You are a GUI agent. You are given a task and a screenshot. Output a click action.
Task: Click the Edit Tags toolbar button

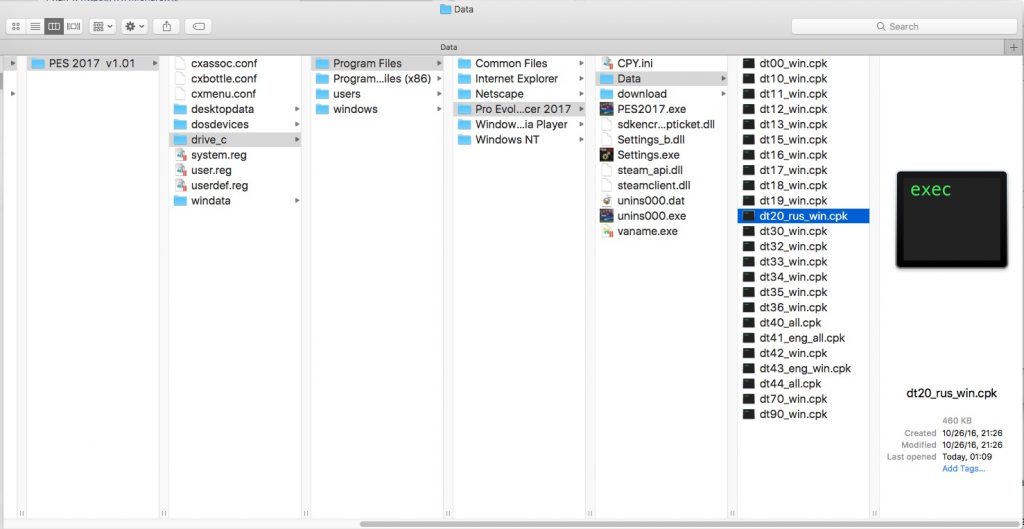(x=199, y=26)
